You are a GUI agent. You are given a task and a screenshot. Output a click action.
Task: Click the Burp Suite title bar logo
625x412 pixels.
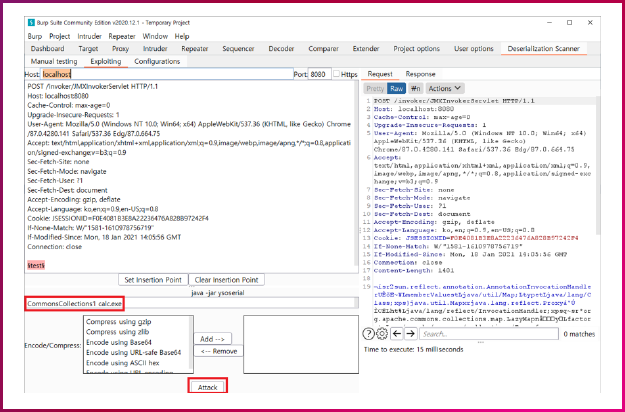click(31, 23)
